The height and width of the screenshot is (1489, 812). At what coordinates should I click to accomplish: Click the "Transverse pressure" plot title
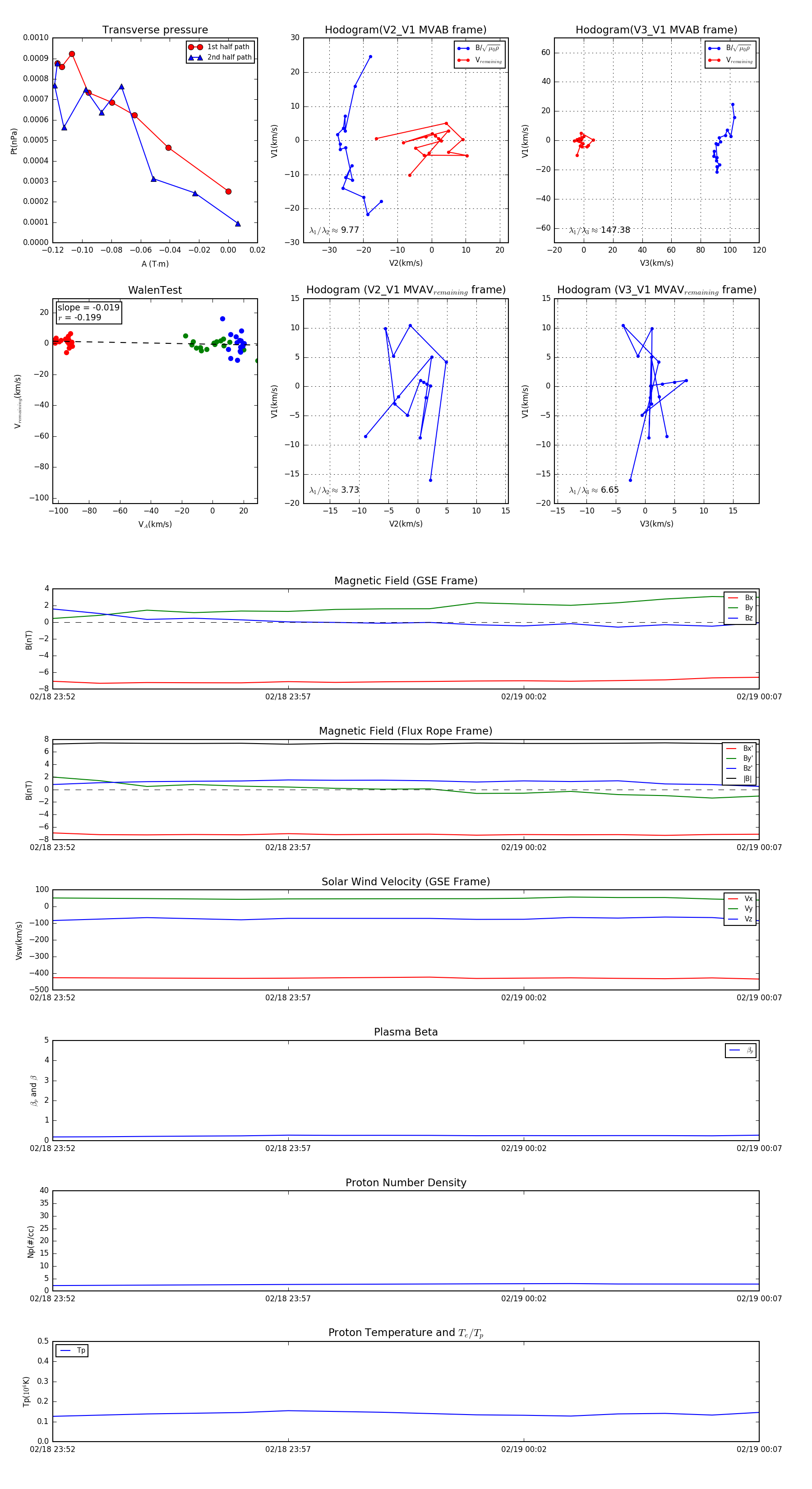pos(155,30)
